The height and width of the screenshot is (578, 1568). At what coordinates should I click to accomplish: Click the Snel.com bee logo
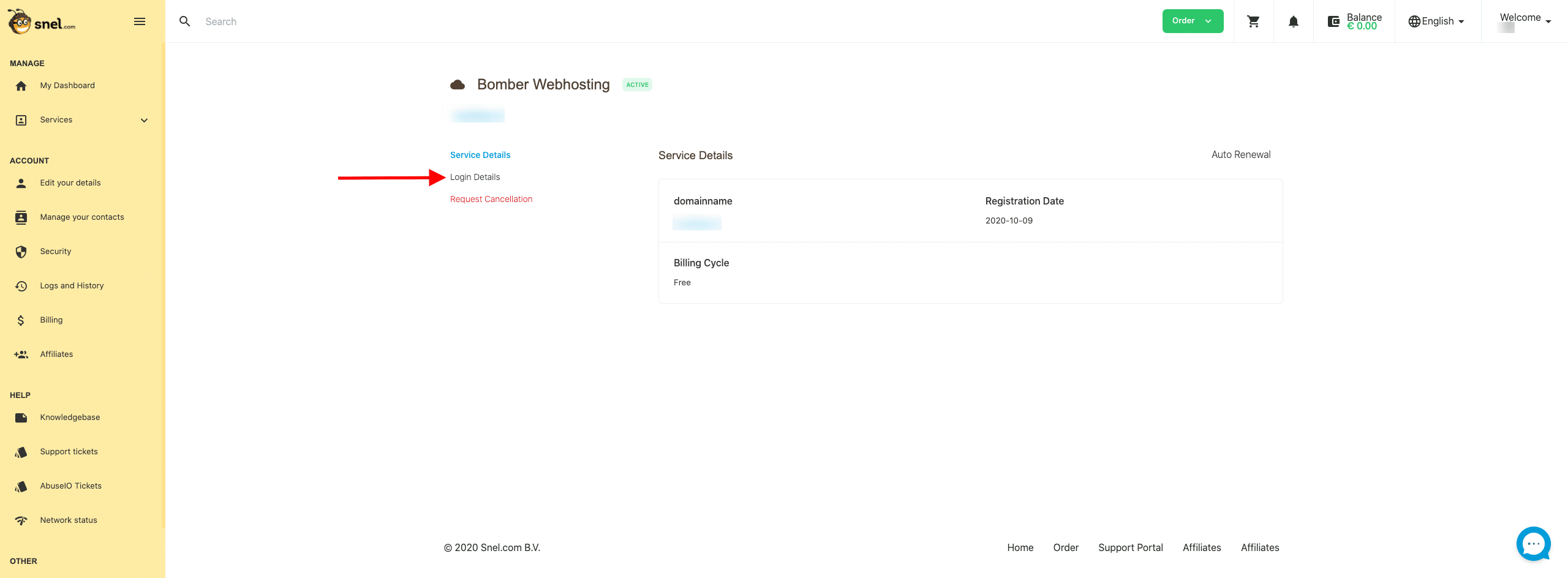[x=41, y=21]
